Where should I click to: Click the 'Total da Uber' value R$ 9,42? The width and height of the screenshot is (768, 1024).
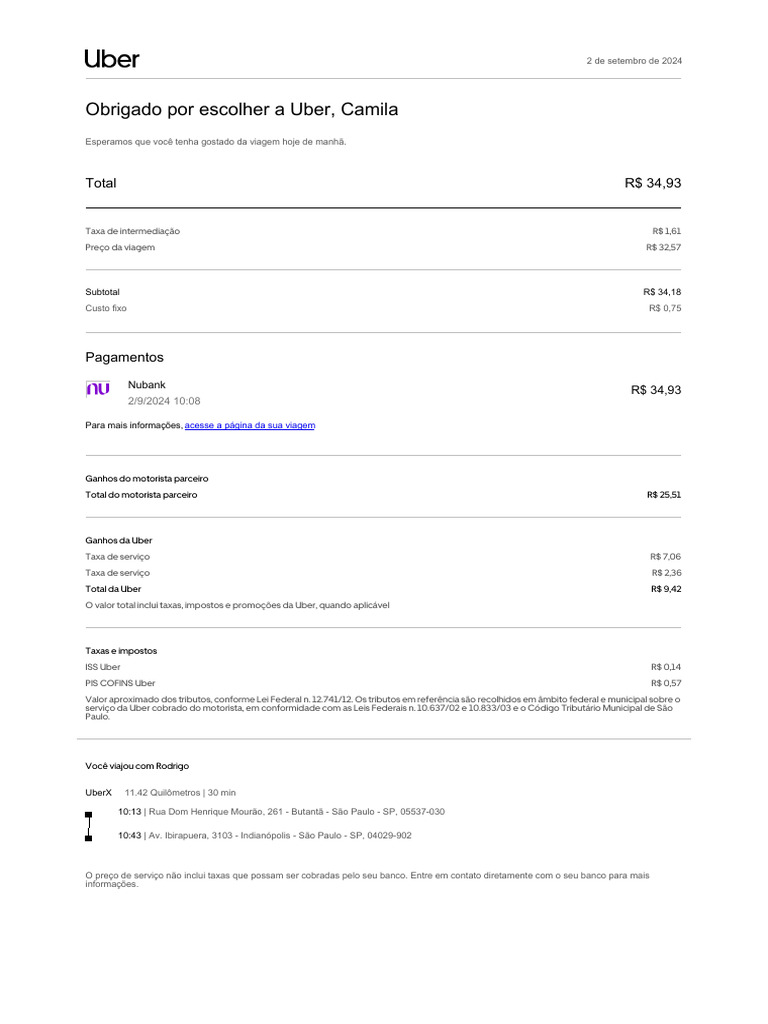point(666,589)
